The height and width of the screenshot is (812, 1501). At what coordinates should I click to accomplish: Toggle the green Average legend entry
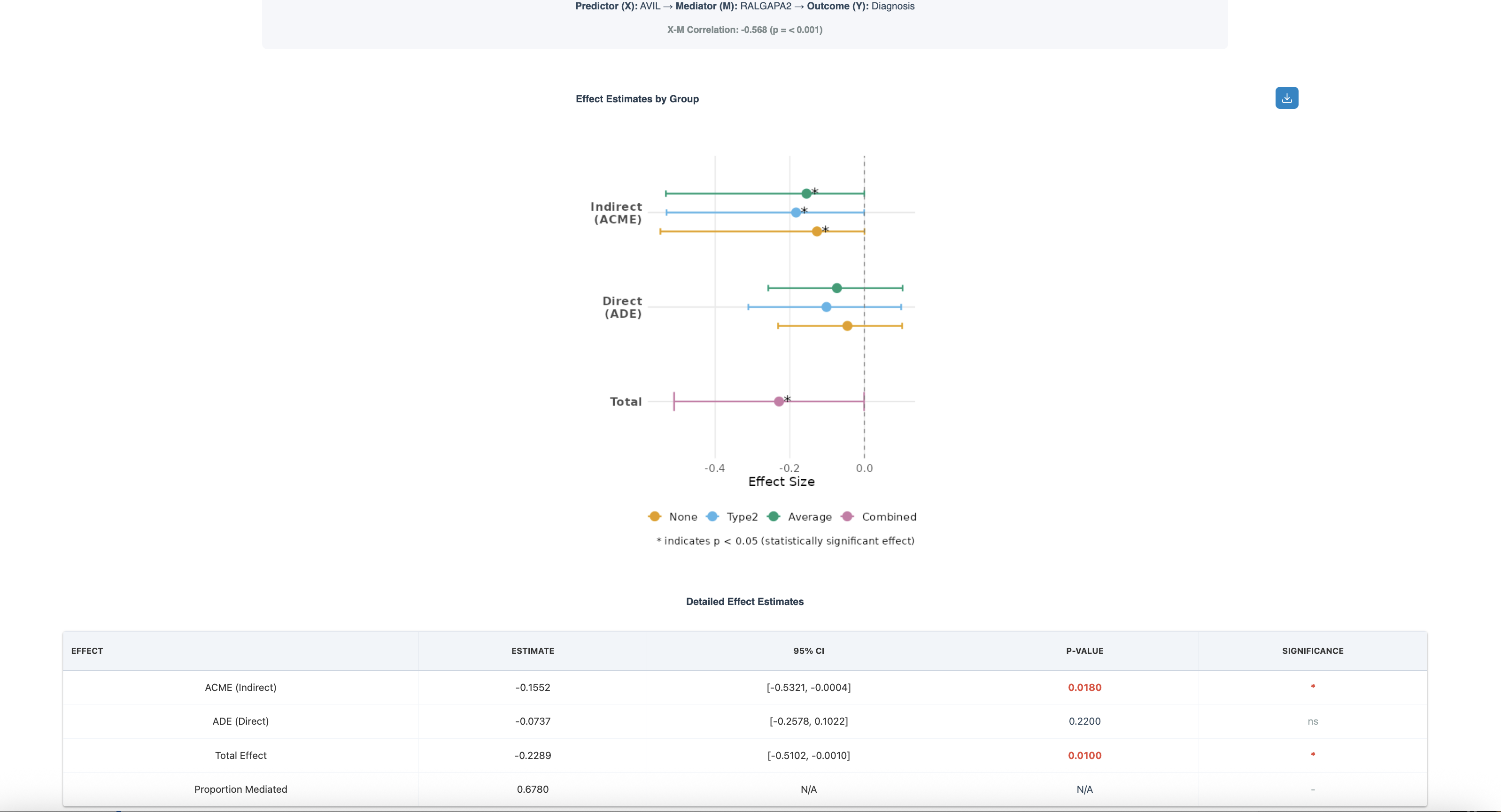tap(809, 517)
